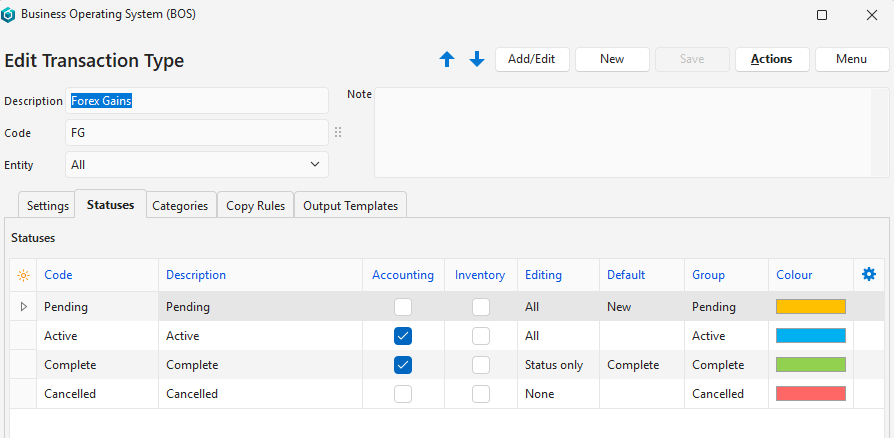
Task: Select the red Cancelled colour swatch
Action: (811, 394)
